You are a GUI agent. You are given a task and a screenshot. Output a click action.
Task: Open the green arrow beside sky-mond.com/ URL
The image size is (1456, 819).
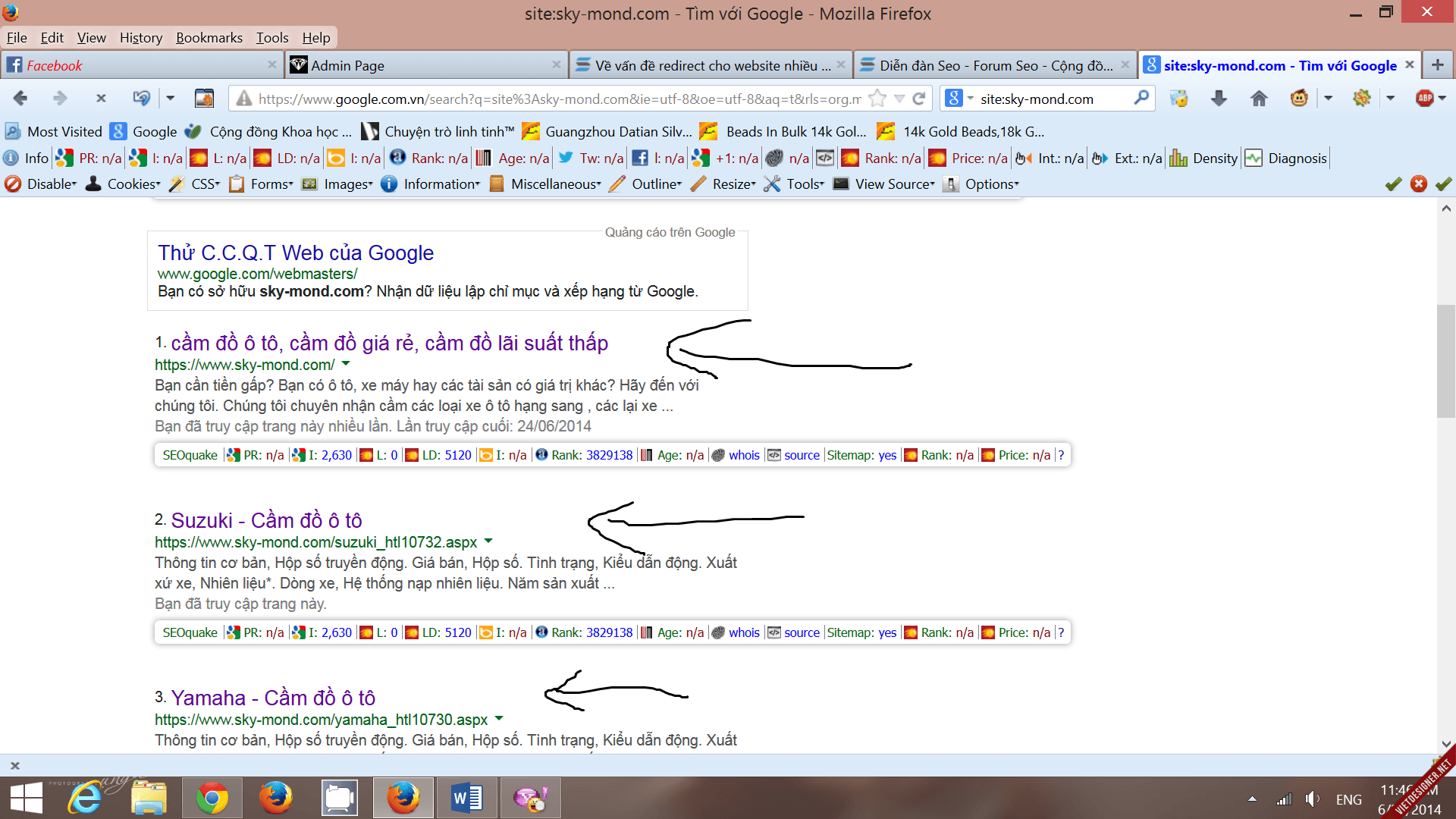346,364
